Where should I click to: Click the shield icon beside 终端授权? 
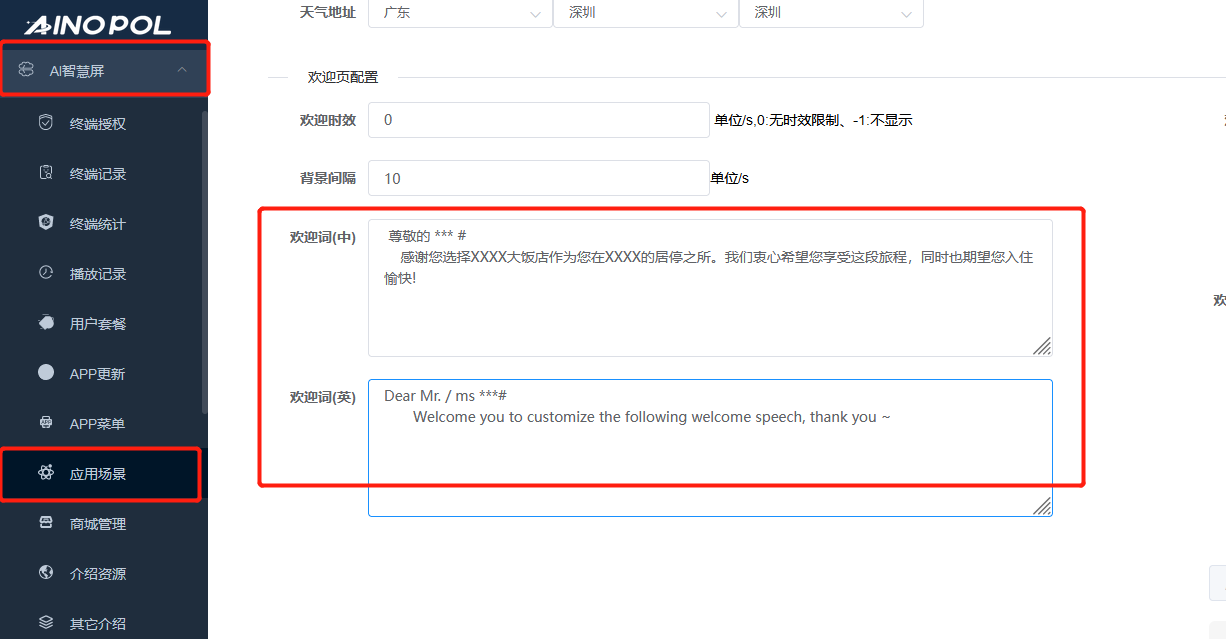[x=46, y=123]
